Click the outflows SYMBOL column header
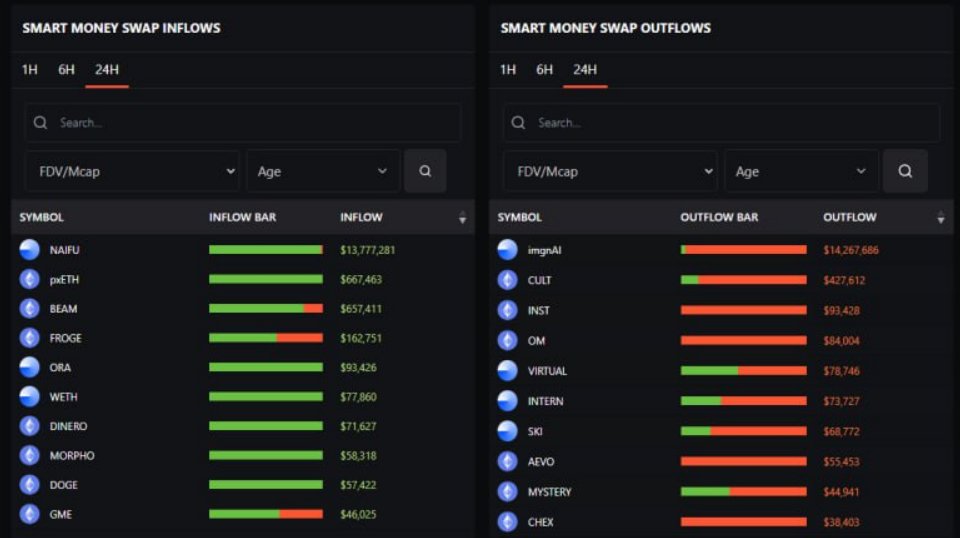 [x=519, y=217]
